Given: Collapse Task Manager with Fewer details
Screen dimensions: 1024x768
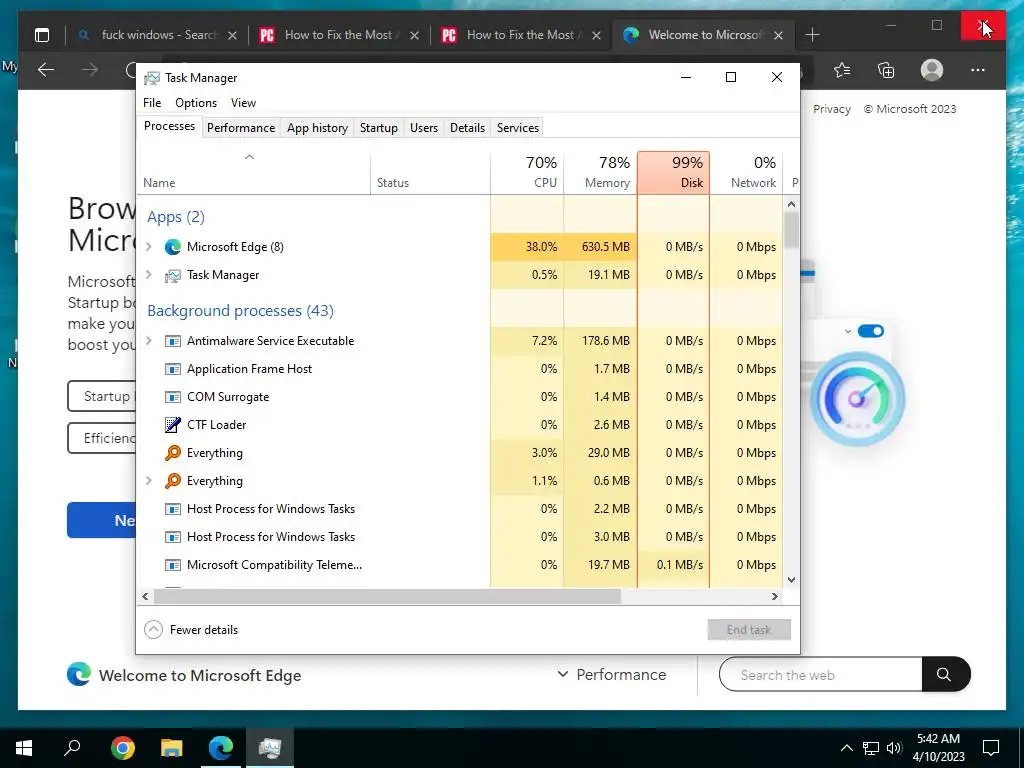Looking at the screenshot, I should pos(191,630).
